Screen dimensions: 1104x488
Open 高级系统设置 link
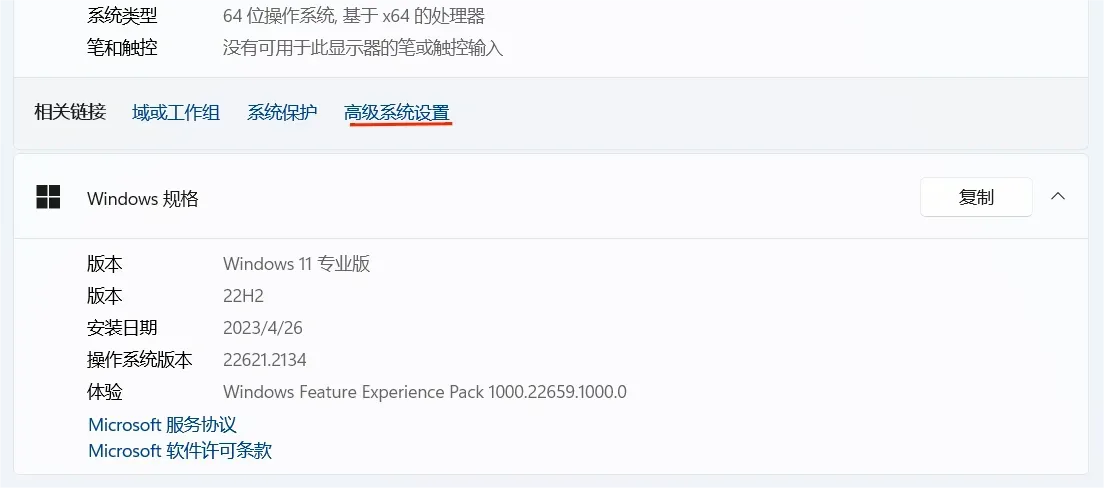pos(397,113)
